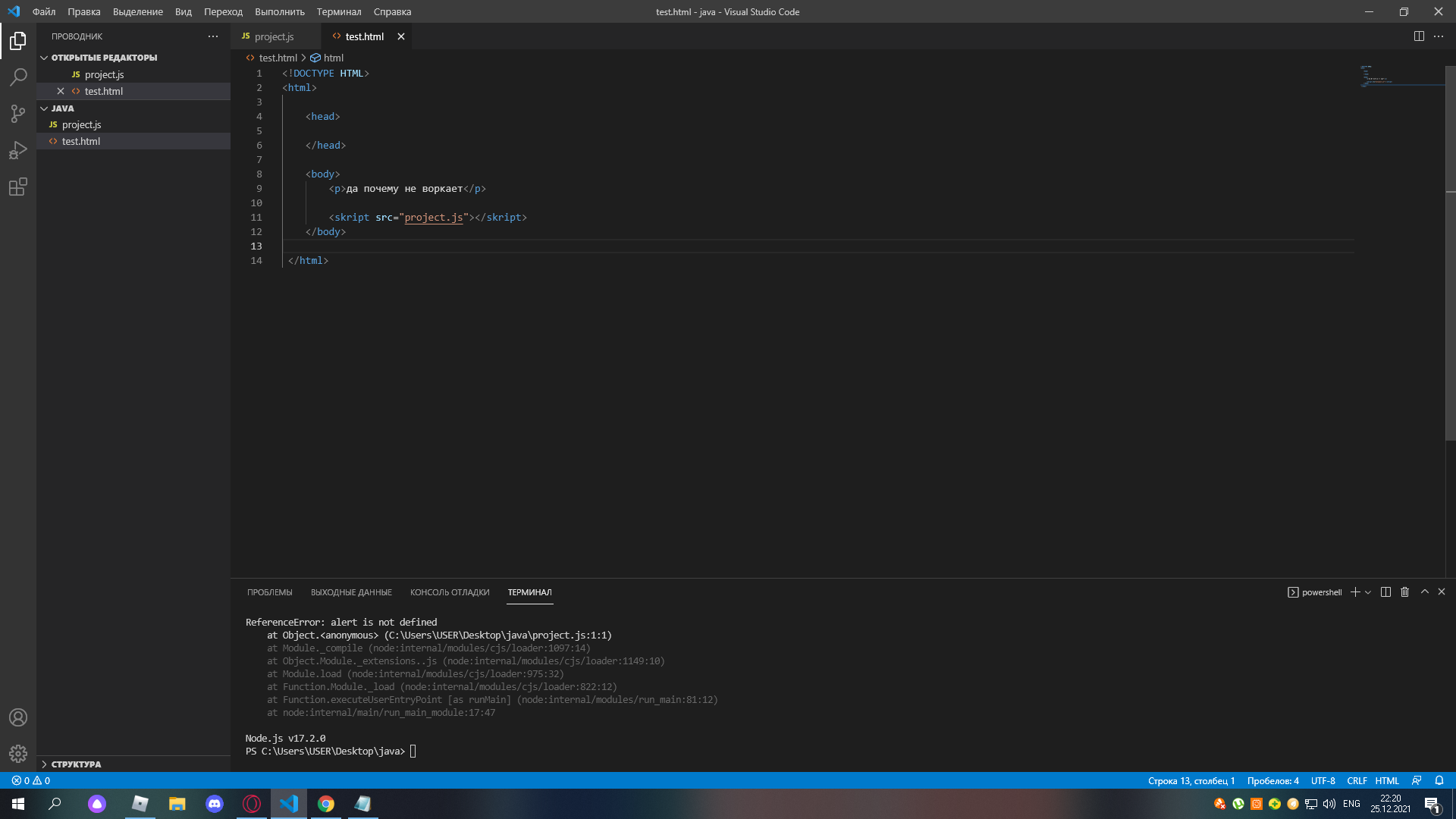Maximize the terminal panel size
1456x819 pixels.
pyautogui.click(x=1425, y=591)
